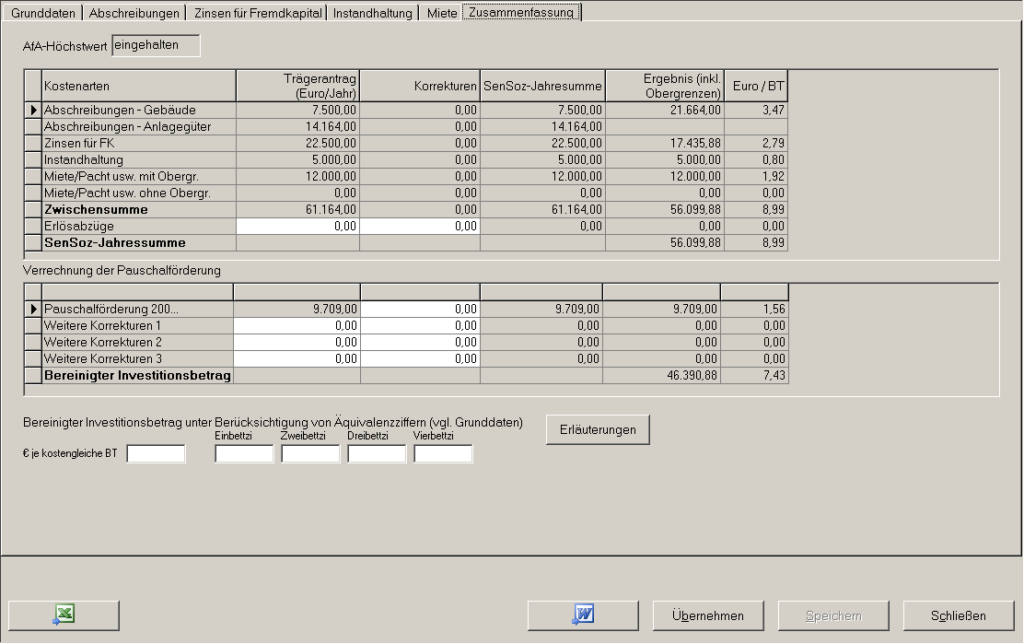The height and width of the screenshot is (644, 1024).
Task: Click Pauschalförderung Korrekturen cell
Action: coord(420,310)
